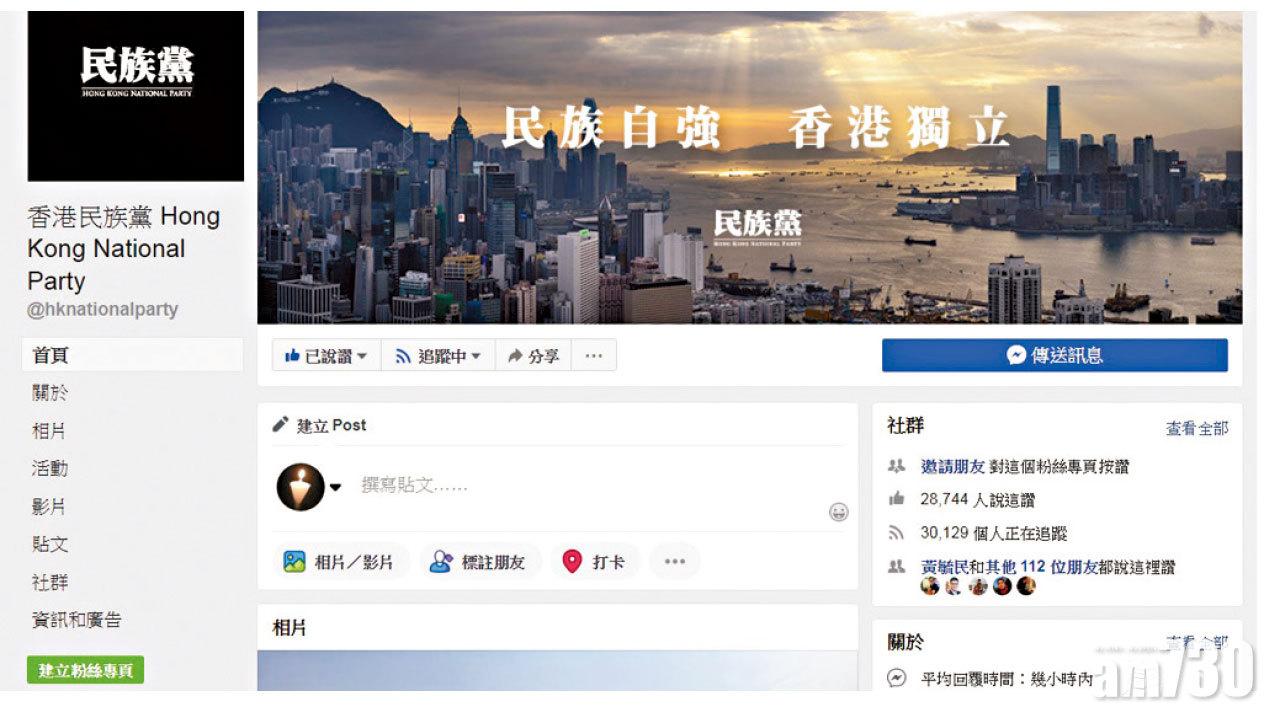Click the green 建立粉絲專頁 button
The height and width of the screenshot is (720, 1280).
point(86,670)
